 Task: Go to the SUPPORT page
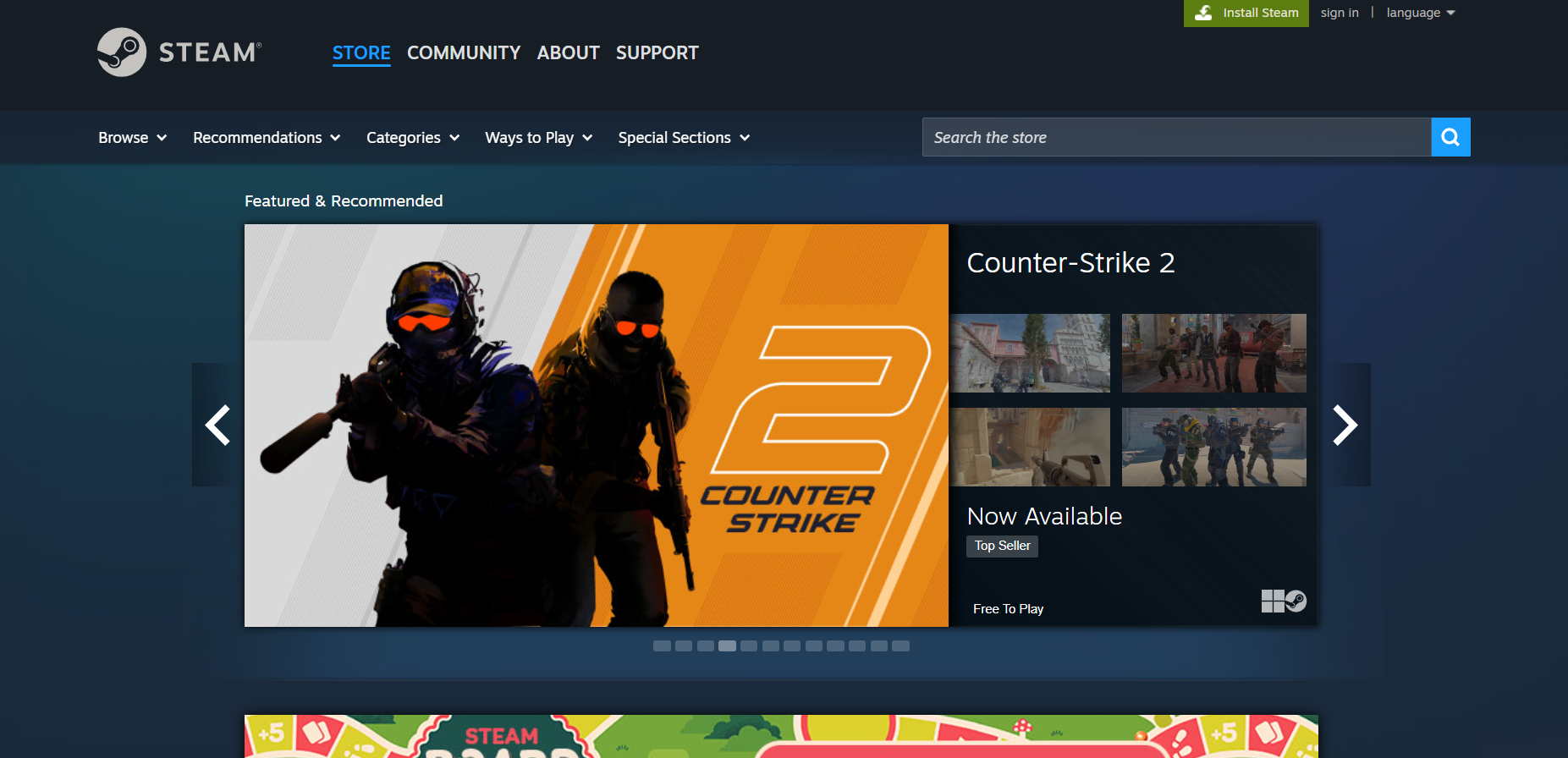click(657, 52)
